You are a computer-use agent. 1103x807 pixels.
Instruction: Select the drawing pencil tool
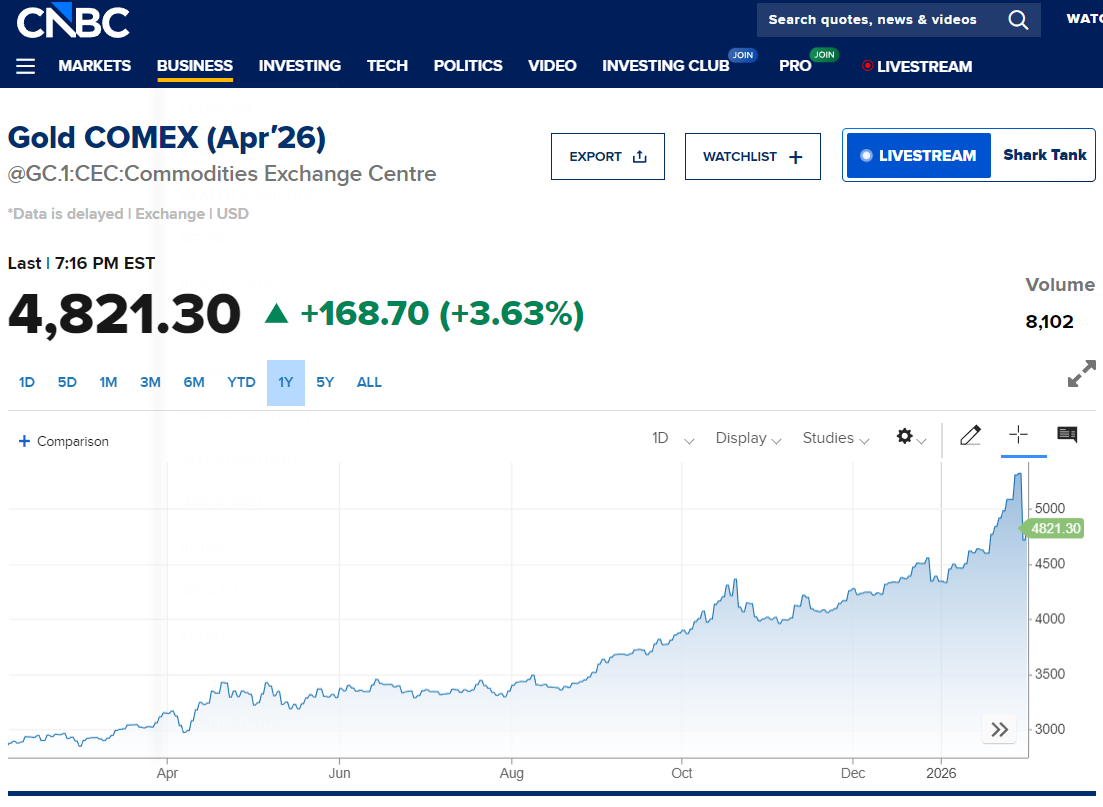click(x=970, y=436)
